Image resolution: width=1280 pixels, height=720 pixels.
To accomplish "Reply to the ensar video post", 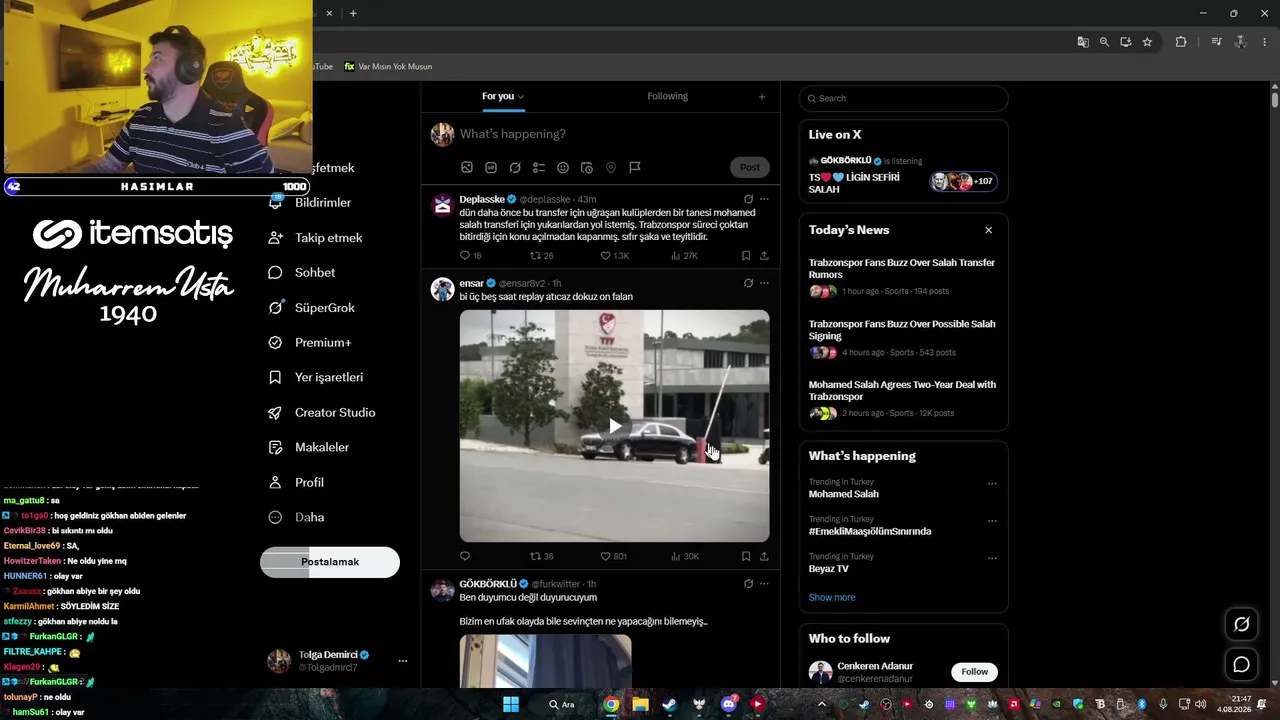I will [465, 556].
